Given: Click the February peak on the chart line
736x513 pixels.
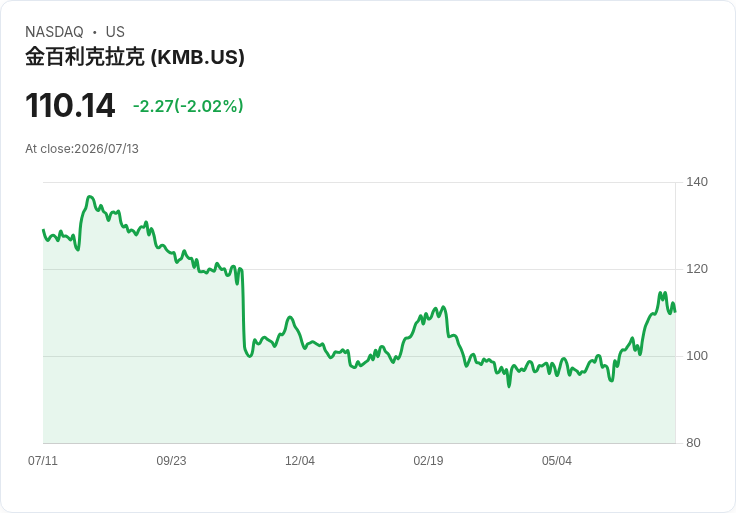Looking at the screenshot, I should point(443,307).
